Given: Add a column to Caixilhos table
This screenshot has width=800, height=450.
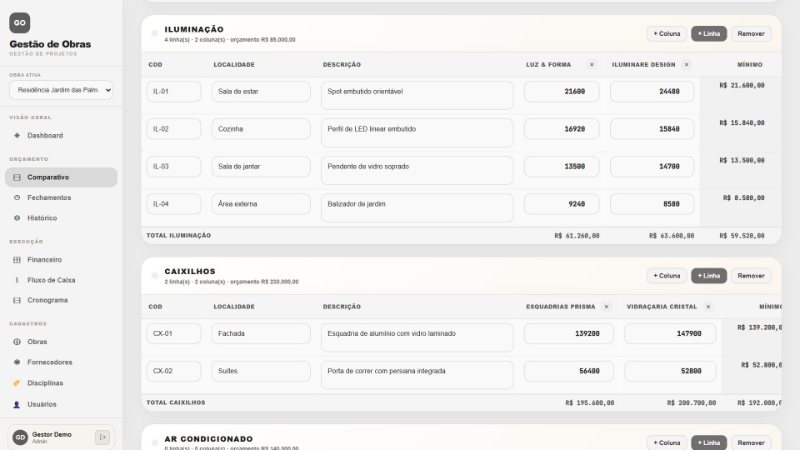Looking at the screenshot, I should [667, 276].
